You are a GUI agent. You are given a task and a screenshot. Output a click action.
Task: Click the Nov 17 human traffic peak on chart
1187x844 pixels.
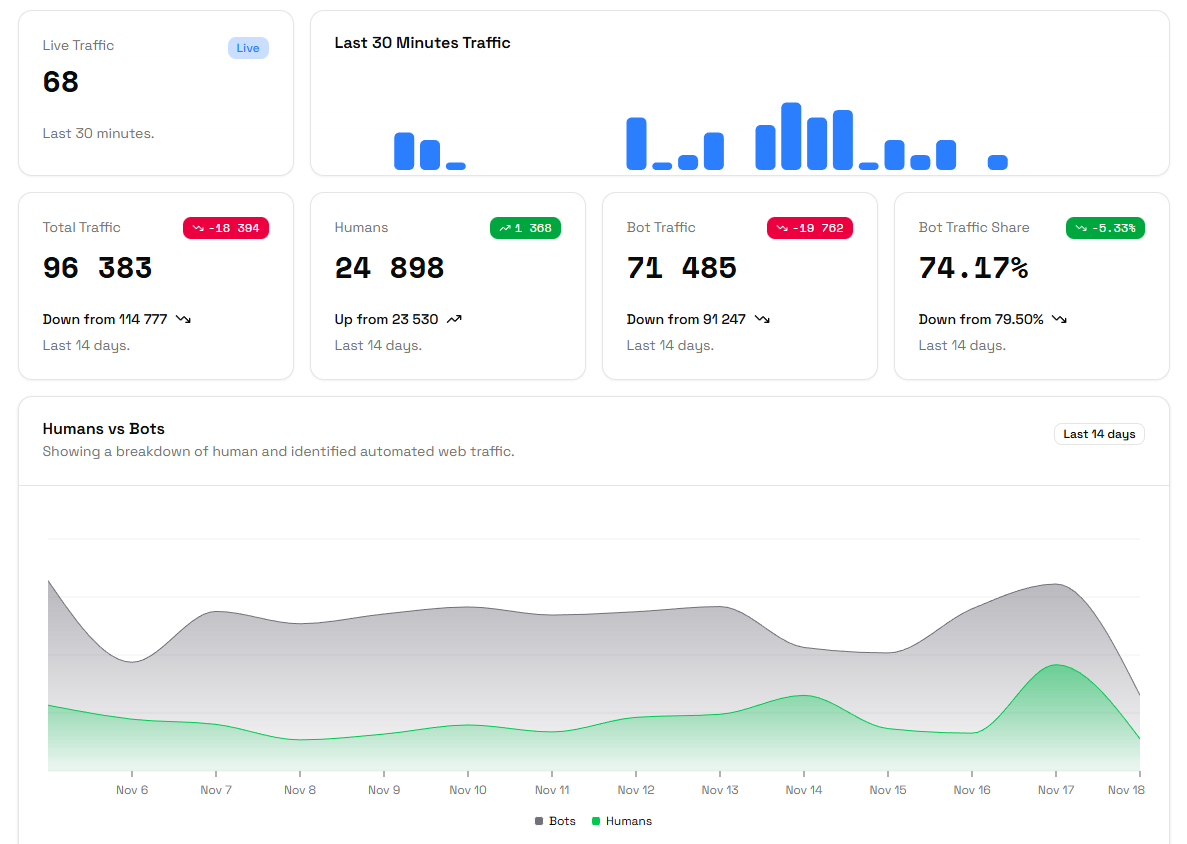click(1055, 666)
